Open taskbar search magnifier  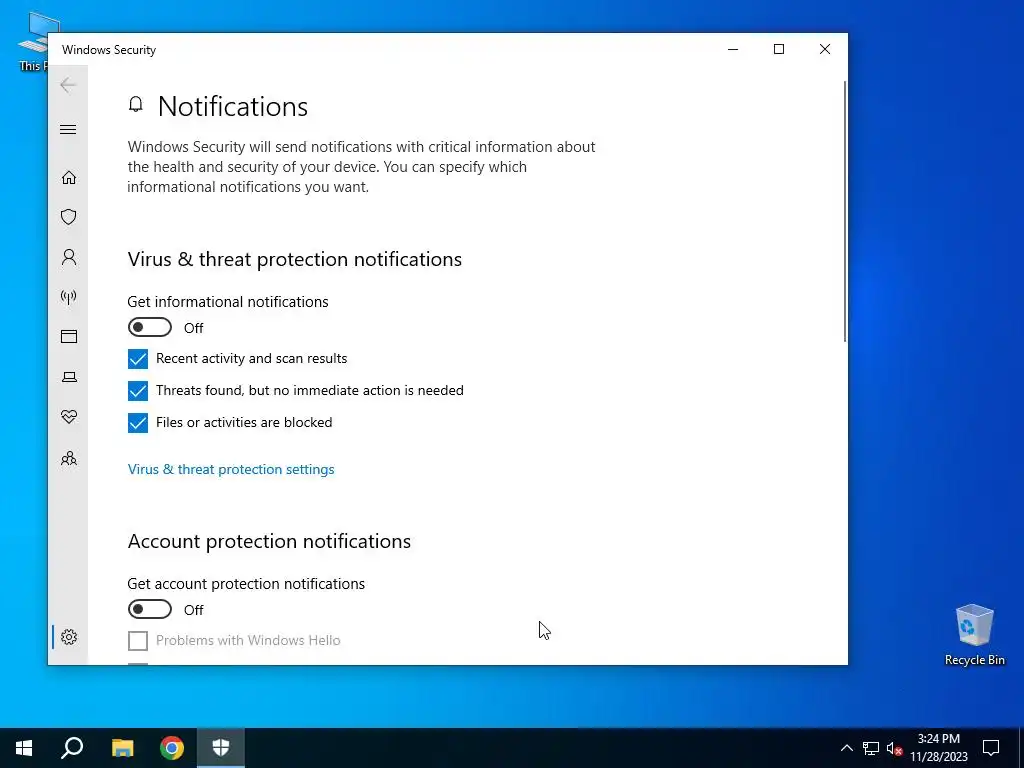[x=72, y=748]
